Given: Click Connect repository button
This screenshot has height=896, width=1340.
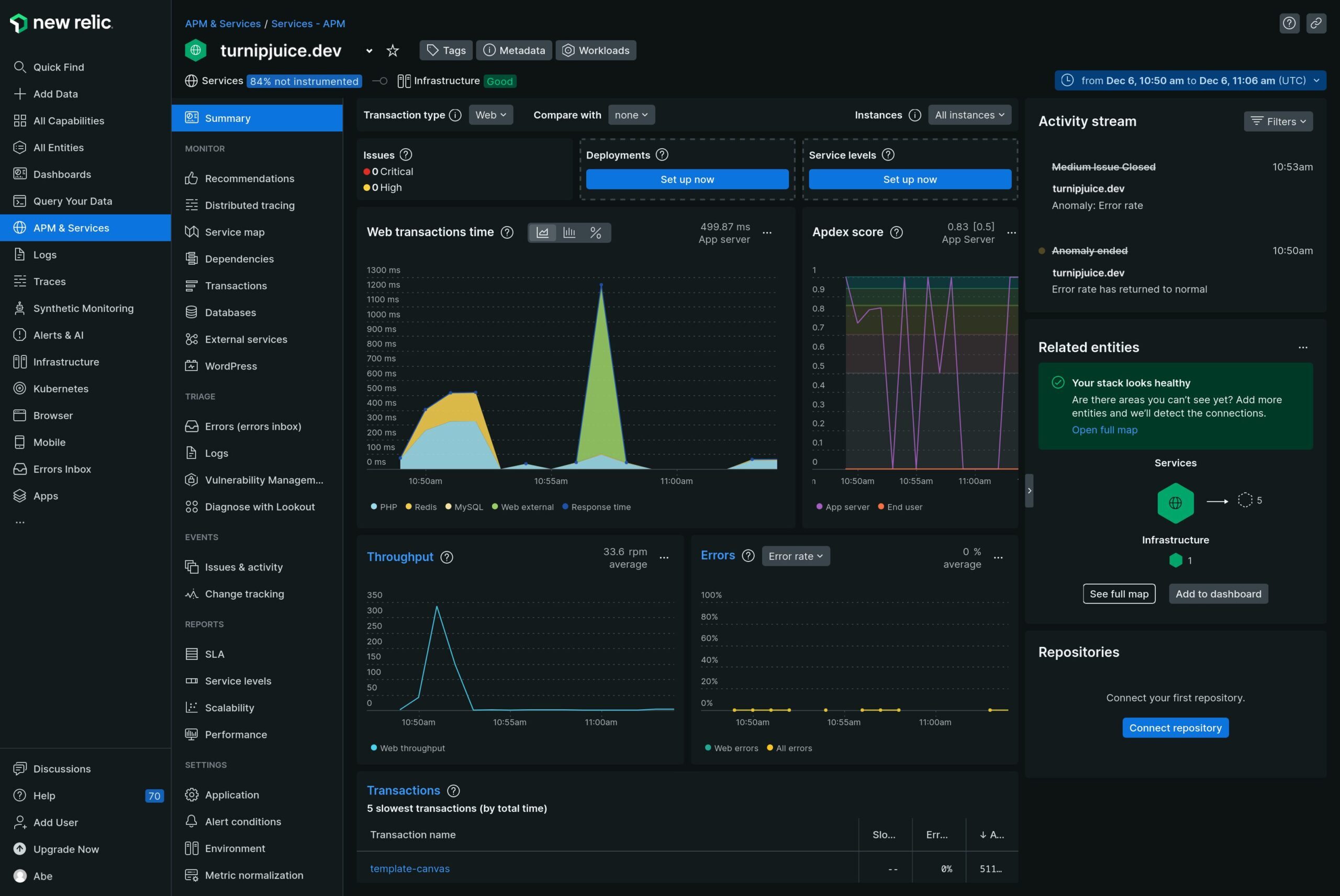Looking at the screenshot, I should (x=1175, y=727).
